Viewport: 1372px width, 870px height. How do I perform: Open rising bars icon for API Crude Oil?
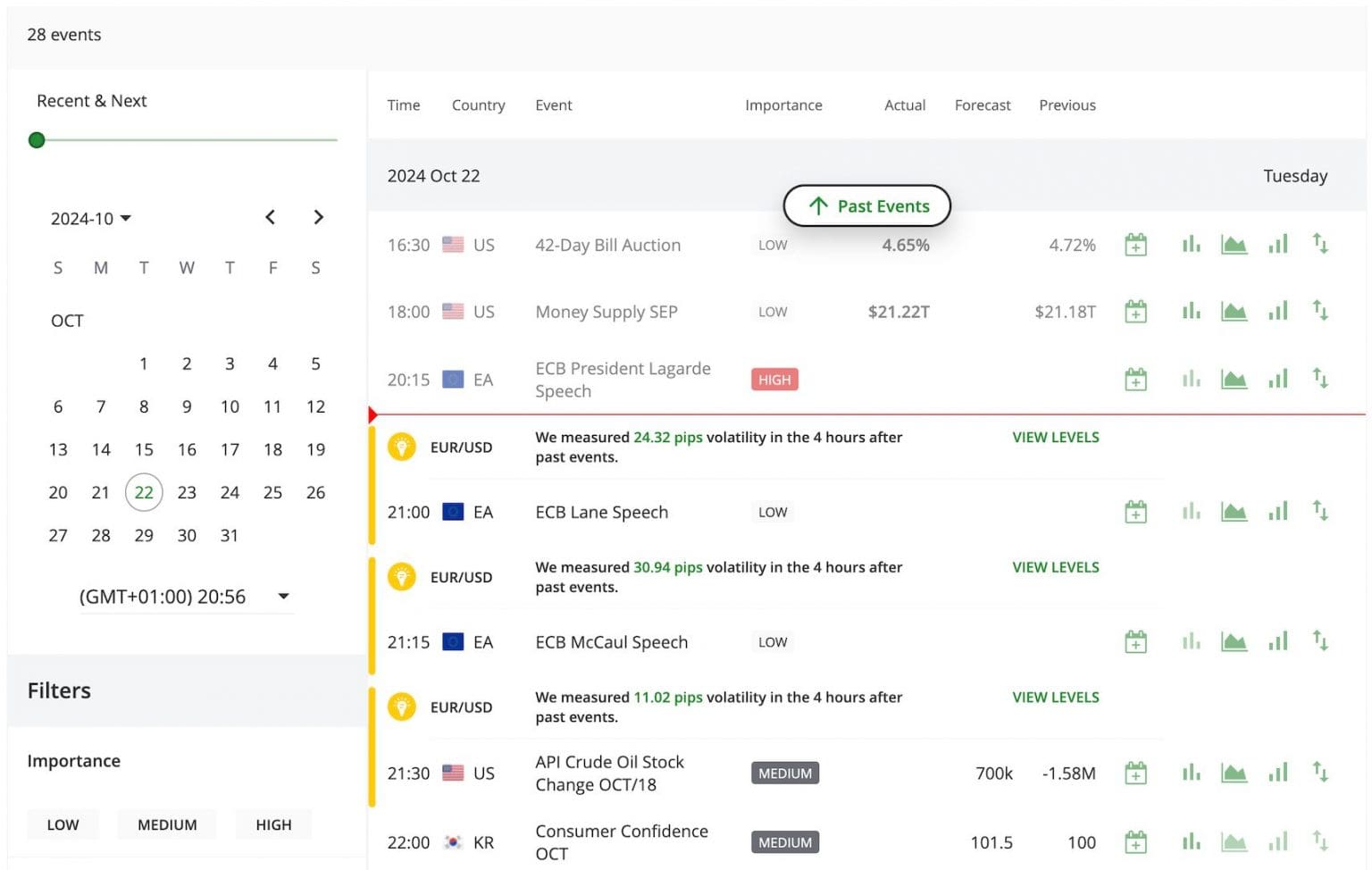click(1278, 773)
